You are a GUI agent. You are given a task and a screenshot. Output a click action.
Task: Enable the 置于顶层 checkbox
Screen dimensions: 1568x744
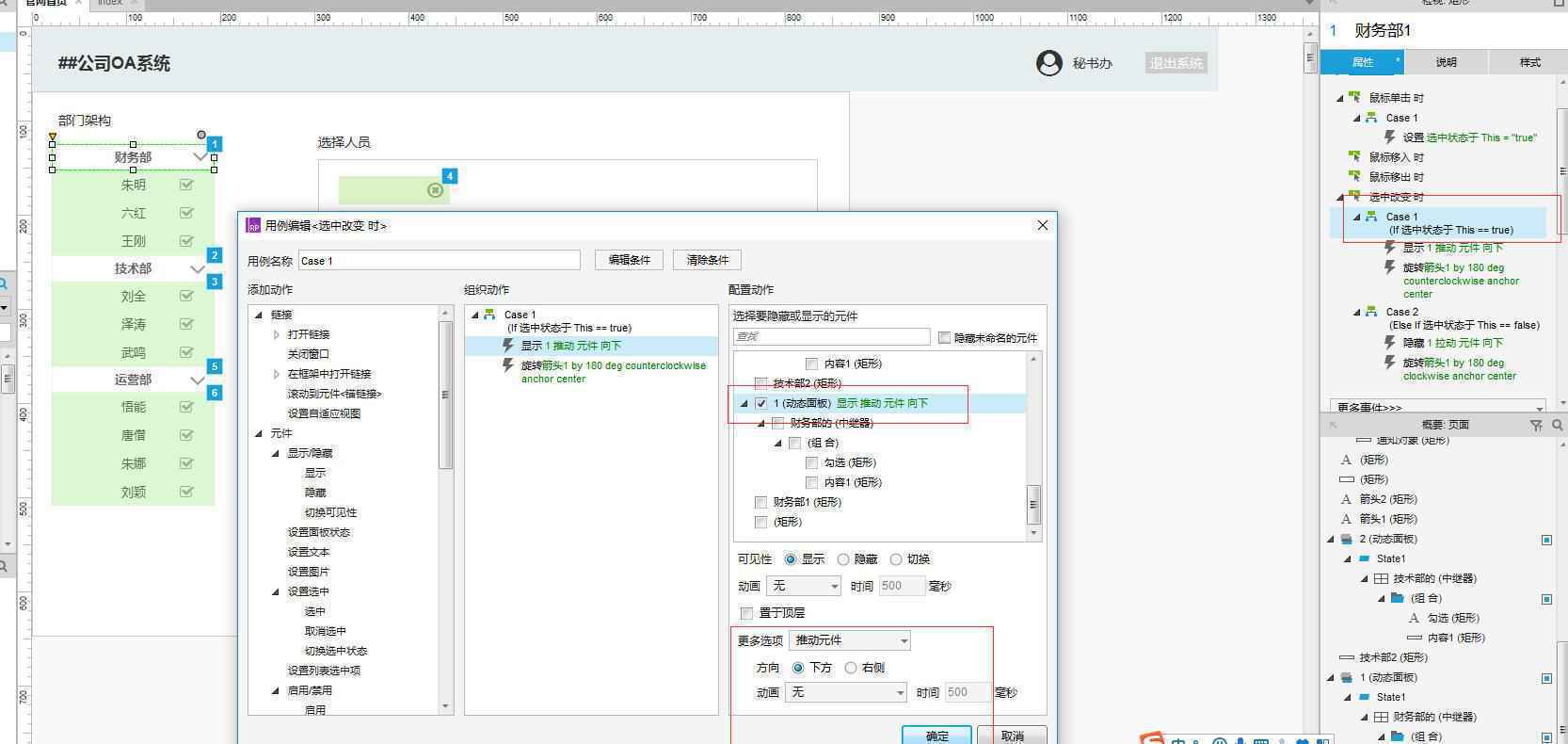(746, 613)
